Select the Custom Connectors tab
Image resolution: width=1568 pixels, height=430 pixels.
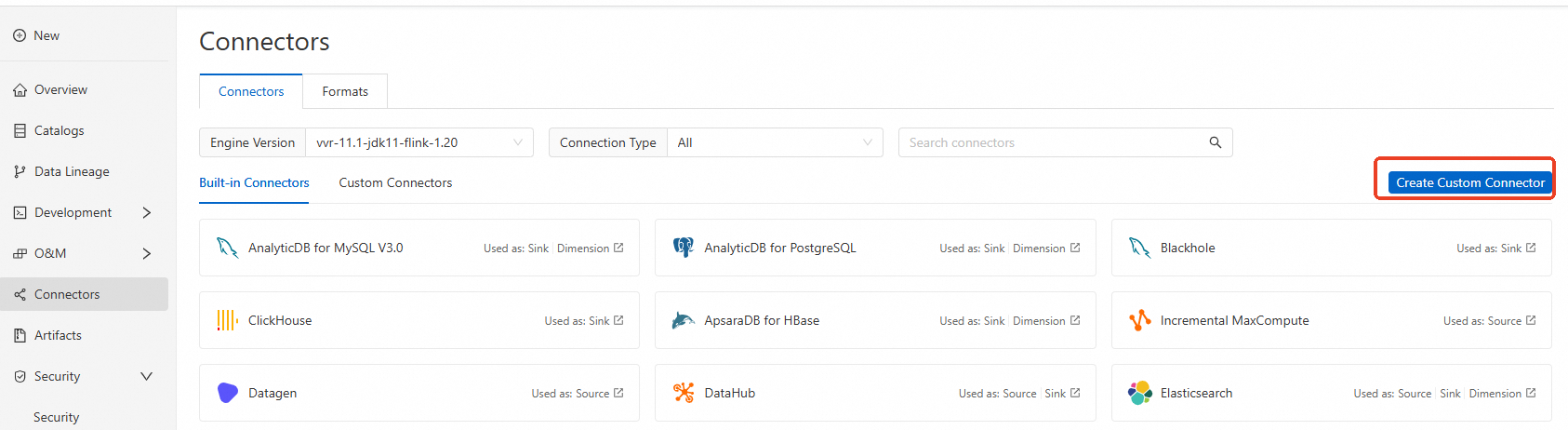(395, 182)
